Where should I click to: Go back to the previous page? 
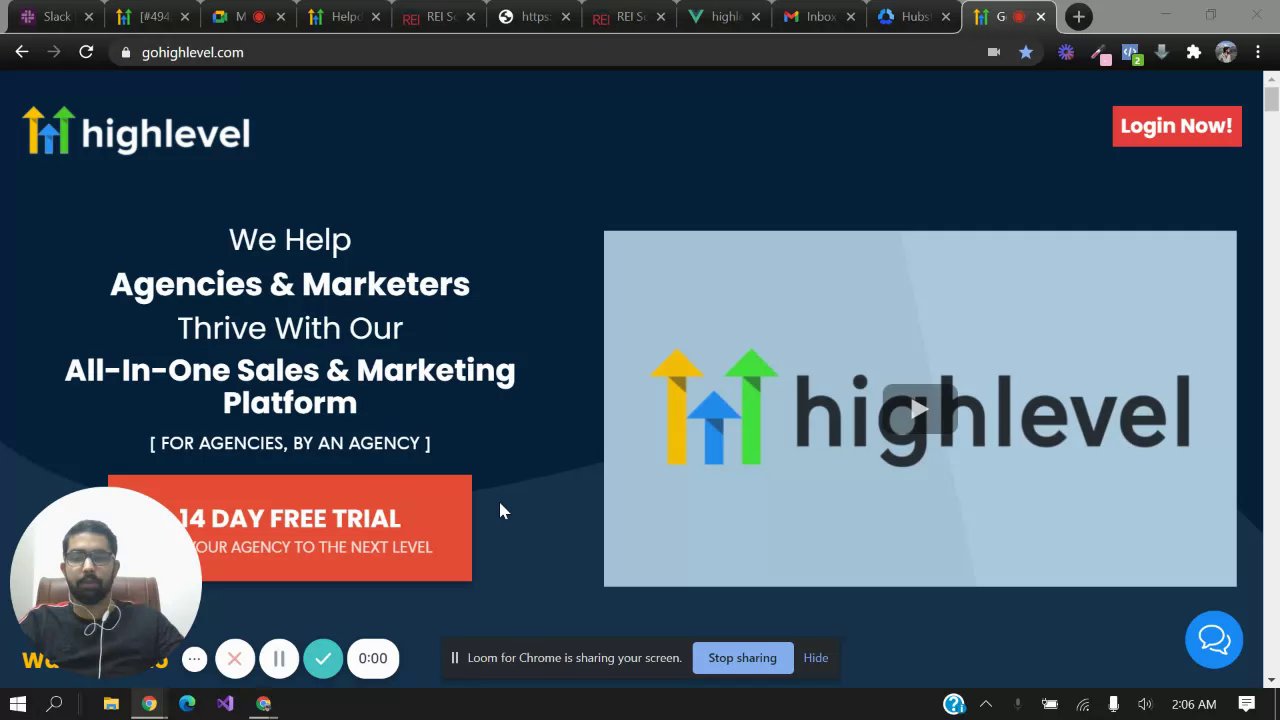click(22, 52)
